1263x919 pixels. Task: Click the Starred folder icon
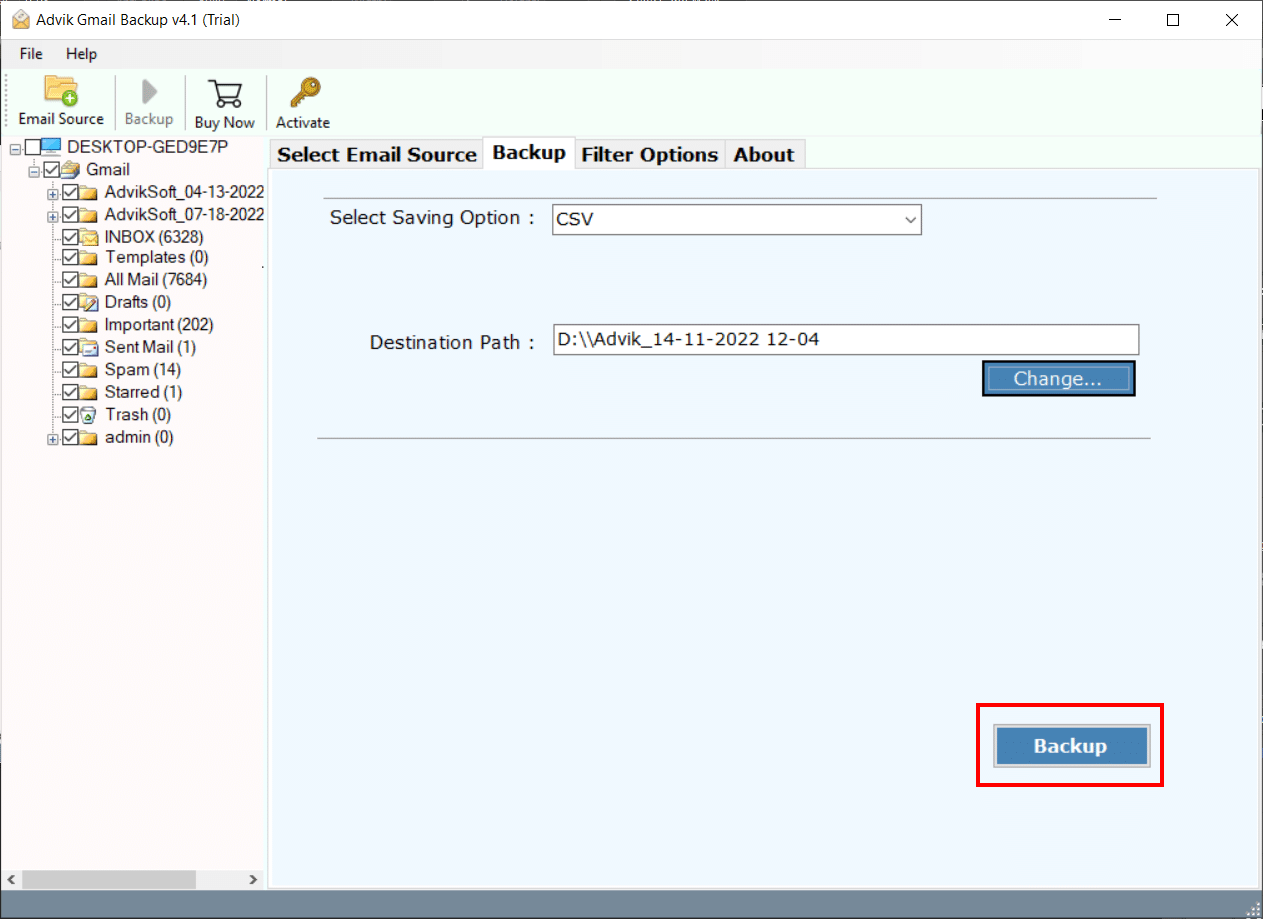[x=89, y=392]
